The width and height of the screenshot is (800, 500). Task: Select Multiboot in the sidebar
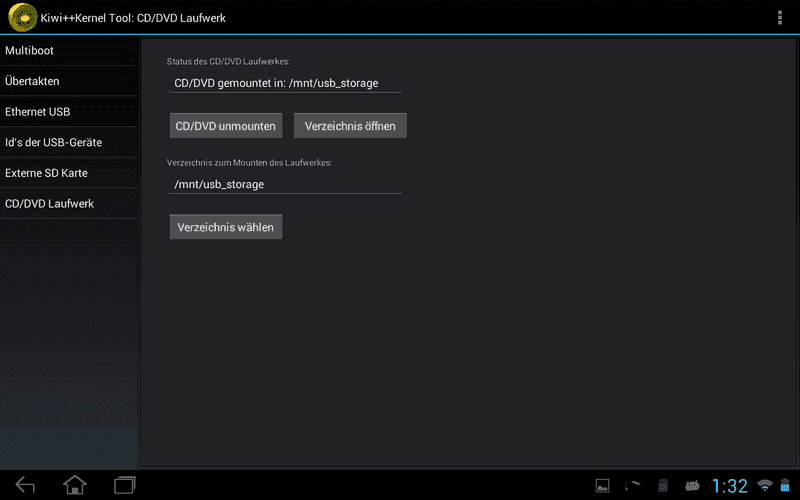[x=69, y=51]
